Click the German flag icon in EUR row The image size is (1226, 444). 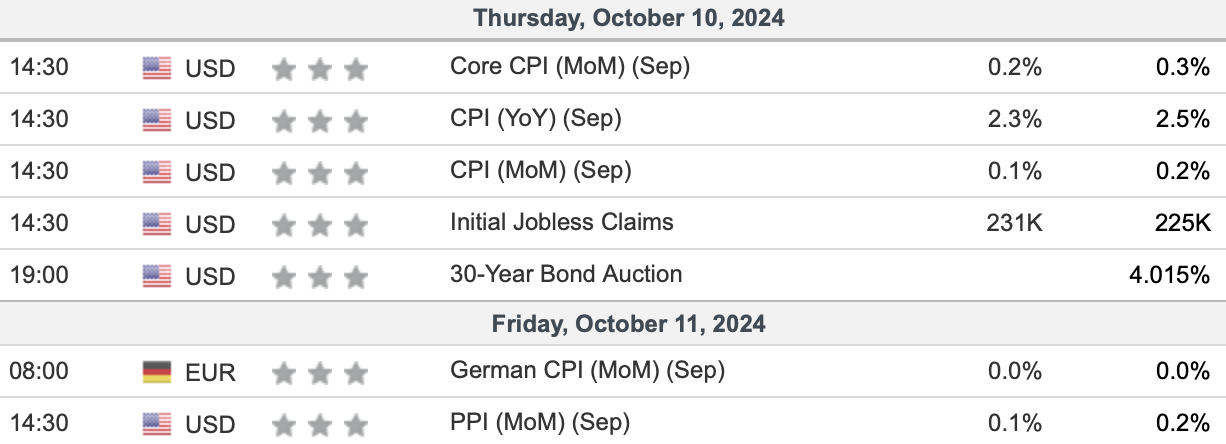pyautogui.click(x=157, y=372)
